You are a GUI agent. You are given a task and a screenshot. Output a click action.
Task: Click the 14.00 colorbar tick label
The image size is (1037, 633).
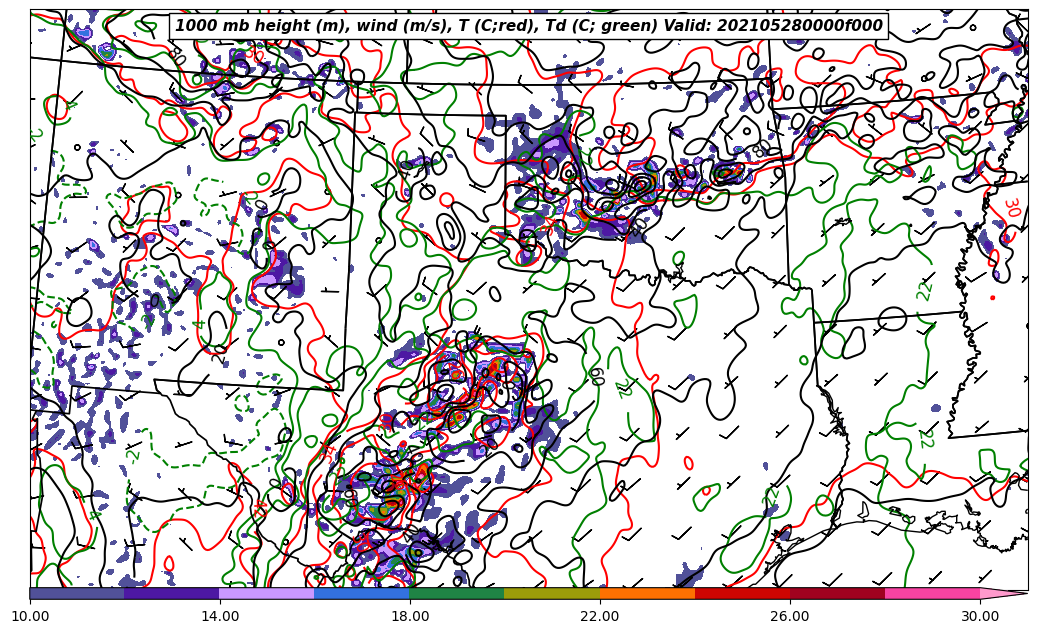pos(220,616)
